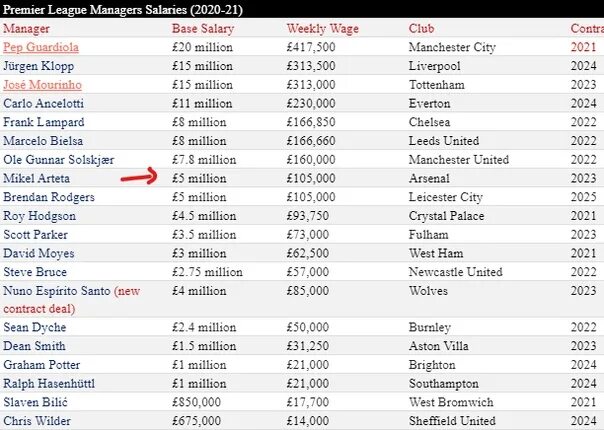Screen dimensions: 604x430
Task: Select Carlo Ancelotti's name
Action: (43, 103)
